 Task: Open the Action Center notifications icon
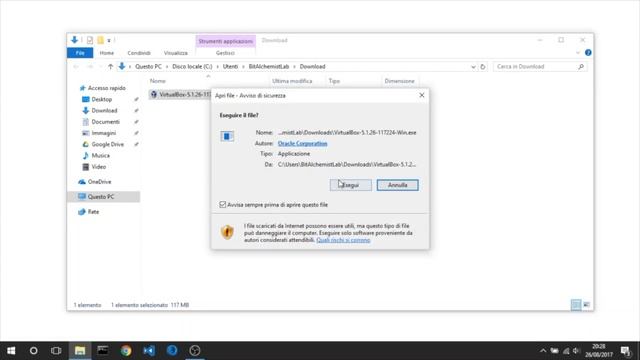[625, 351]
